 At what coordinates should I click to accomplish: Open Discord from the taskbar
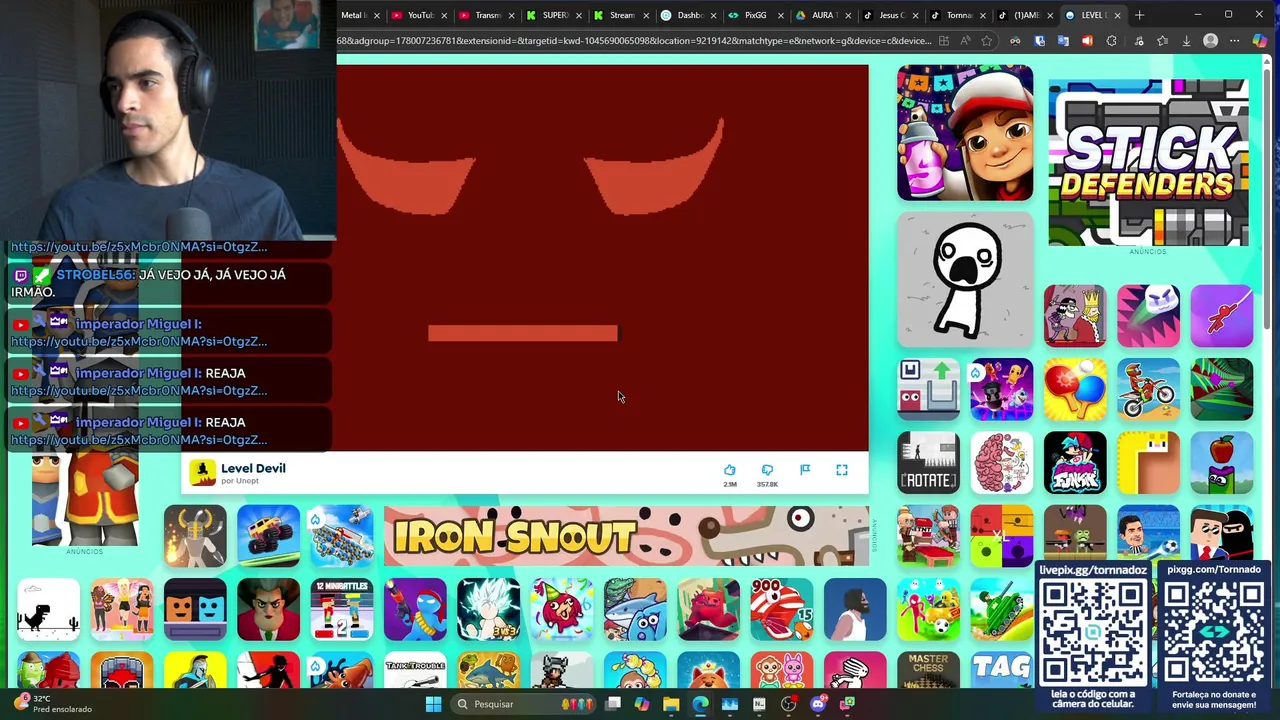pos(818,704)
